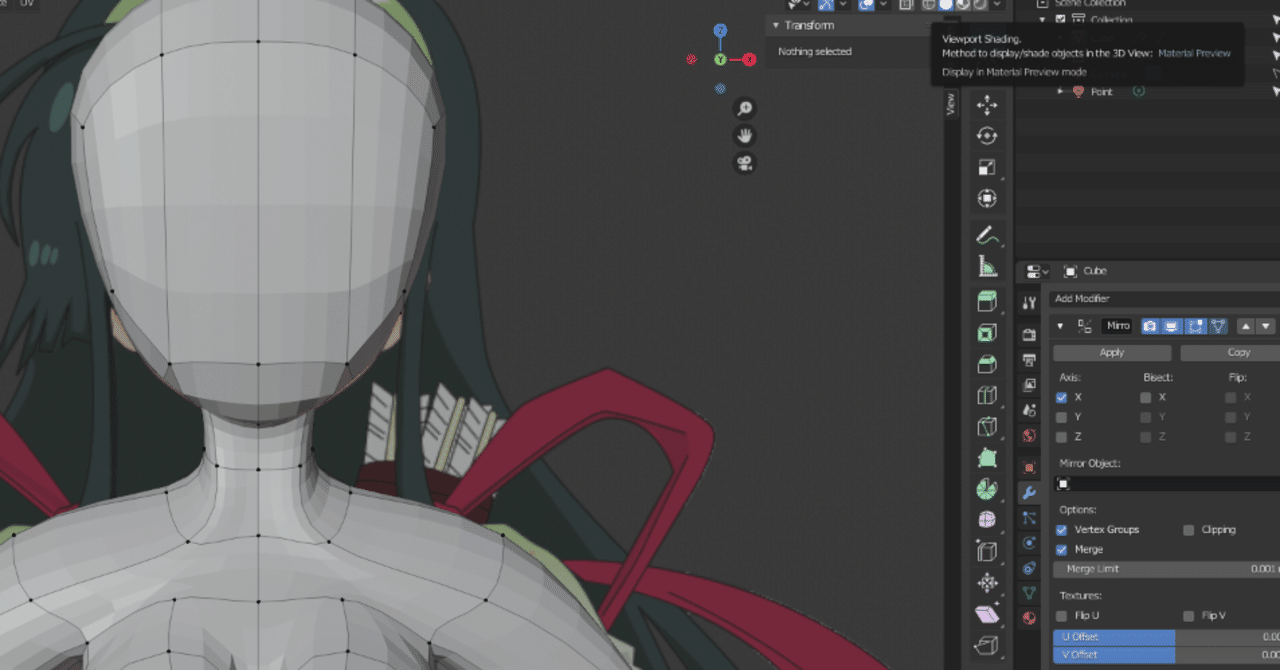Click the hand pan view icon
The image size is (1280, 670).
click(744, 136)
